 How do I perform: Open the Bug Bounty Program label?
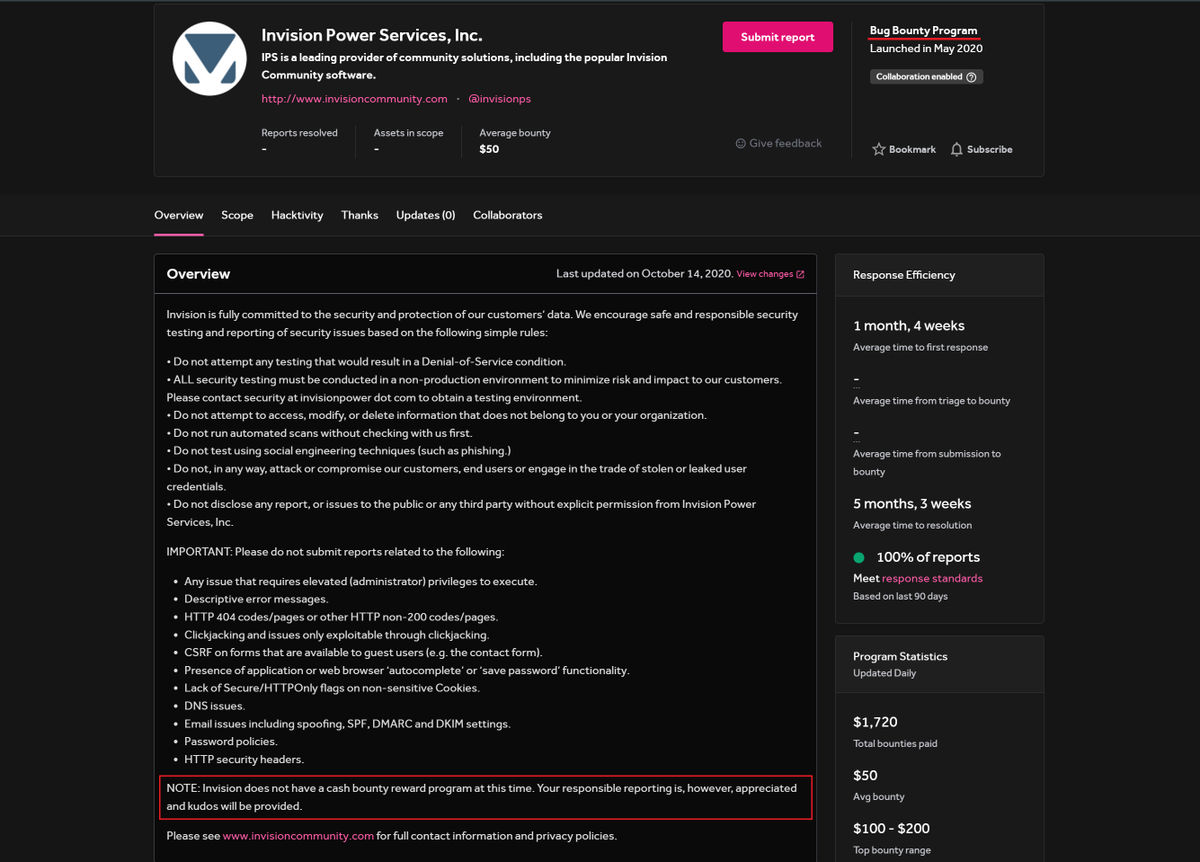coord(924,31)
